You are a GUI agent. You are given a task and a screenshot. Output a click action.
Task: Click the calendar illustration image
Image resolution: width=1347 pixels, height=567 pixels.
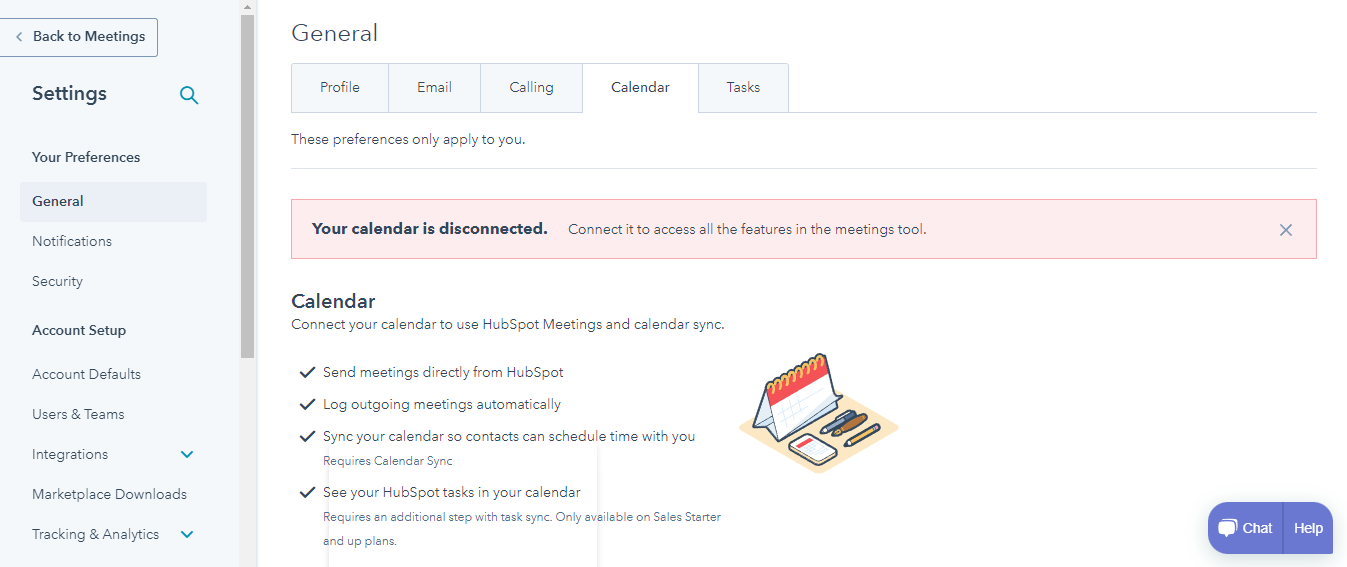[x=819, y=412]
